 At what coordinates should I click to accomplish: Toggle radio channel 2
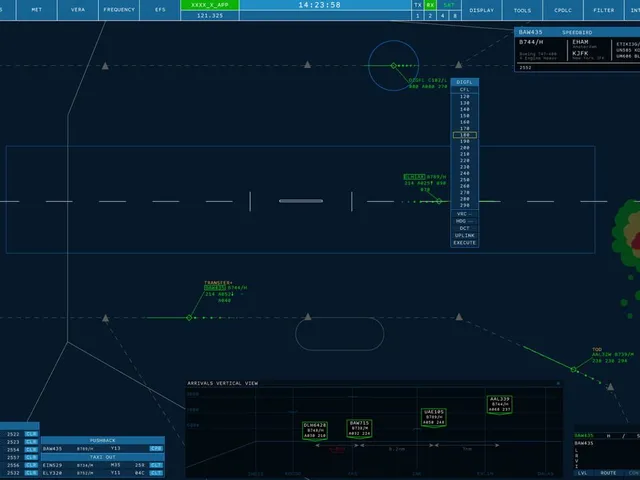coord(430,16)
